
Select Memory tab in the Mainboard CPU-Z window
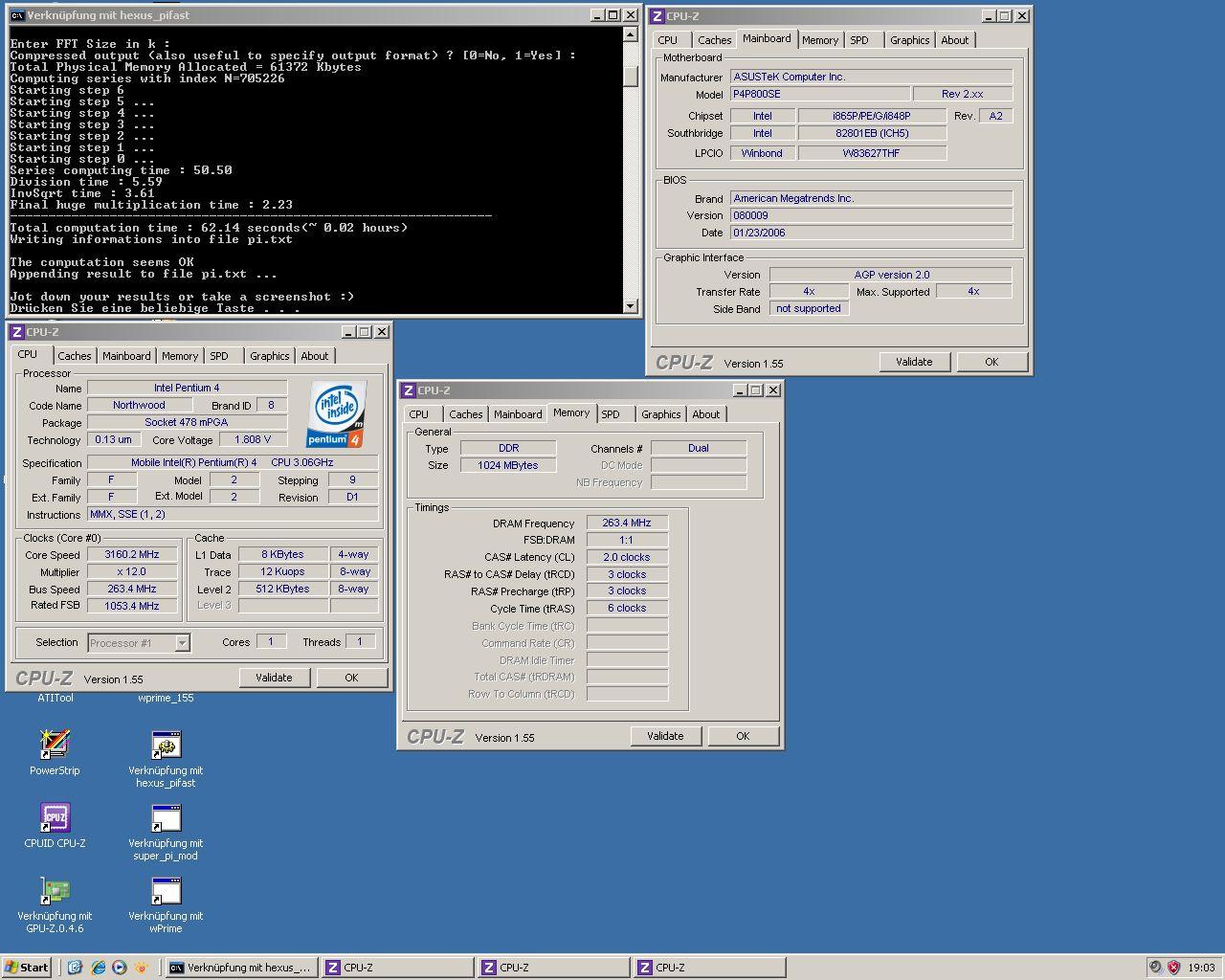[x=820, y=40]
